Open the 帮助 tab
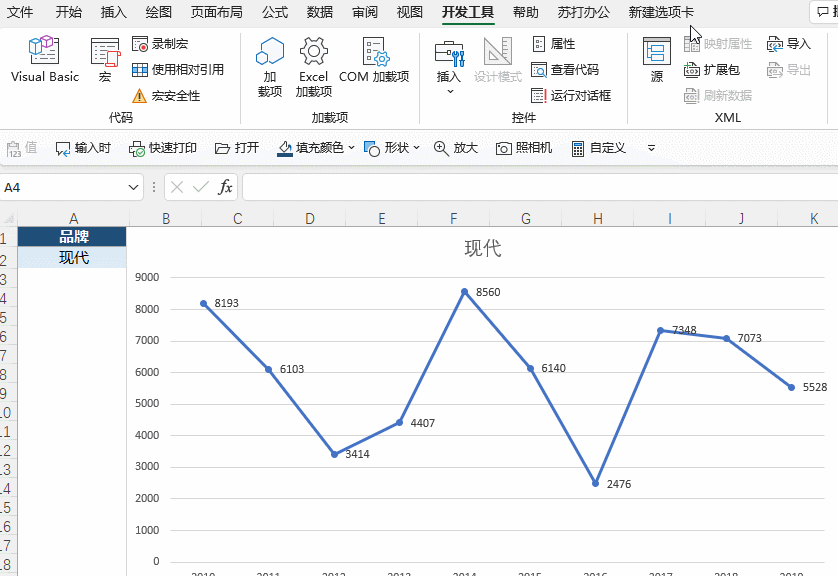The width and height of the screenshot is (838, 576). coord(526,12)
